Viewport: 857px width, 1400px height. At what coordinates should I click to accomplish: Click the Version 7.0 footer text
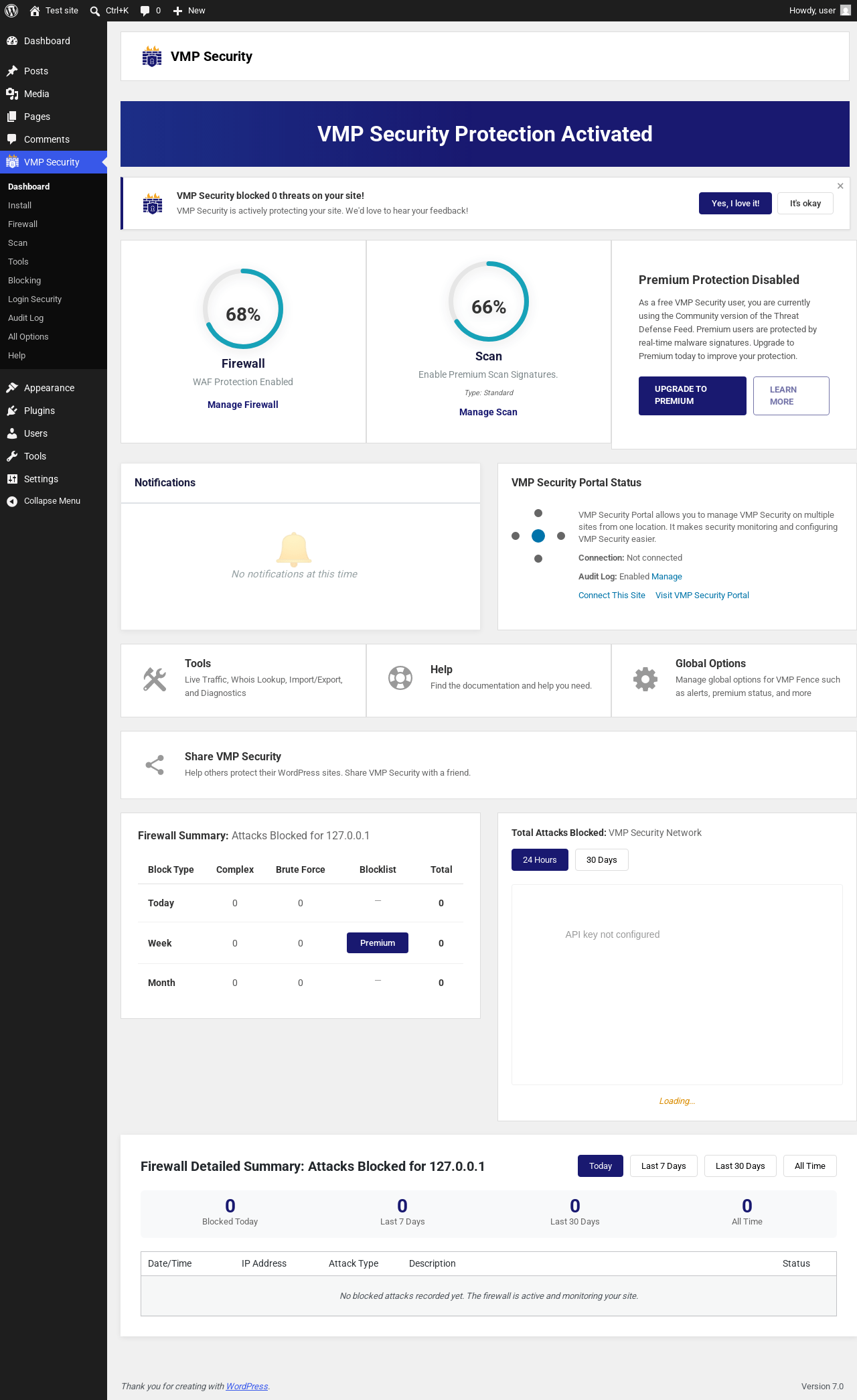(x=822, y=1387)
